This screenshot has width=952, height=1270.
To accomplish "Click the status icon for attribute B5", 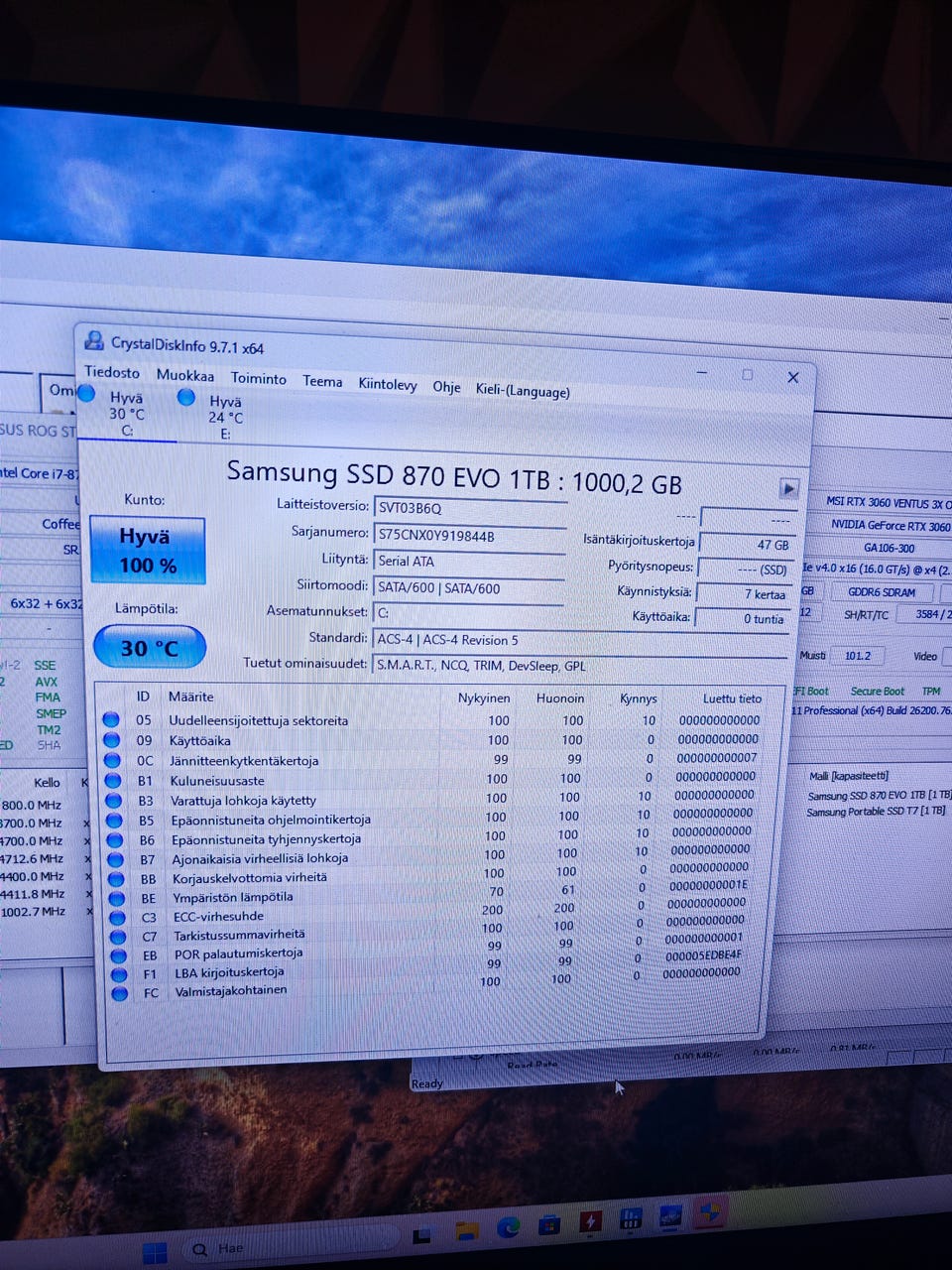I will tap(114, 820).
